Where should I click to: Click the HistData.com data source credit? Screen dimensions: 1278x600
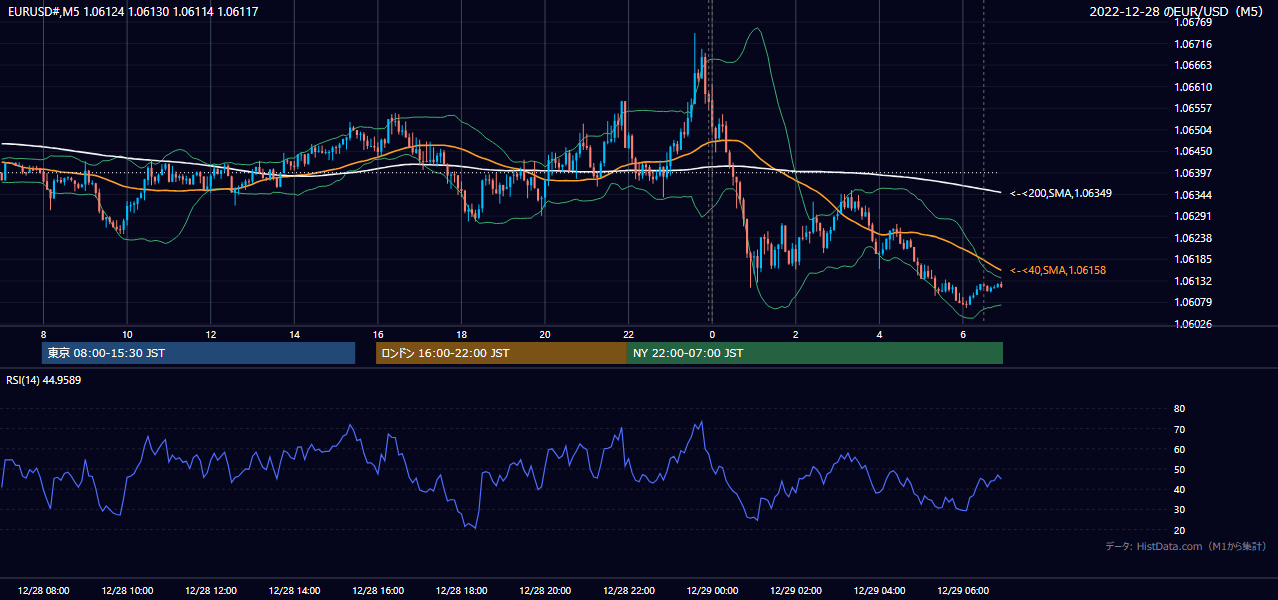pos(1186,546)
